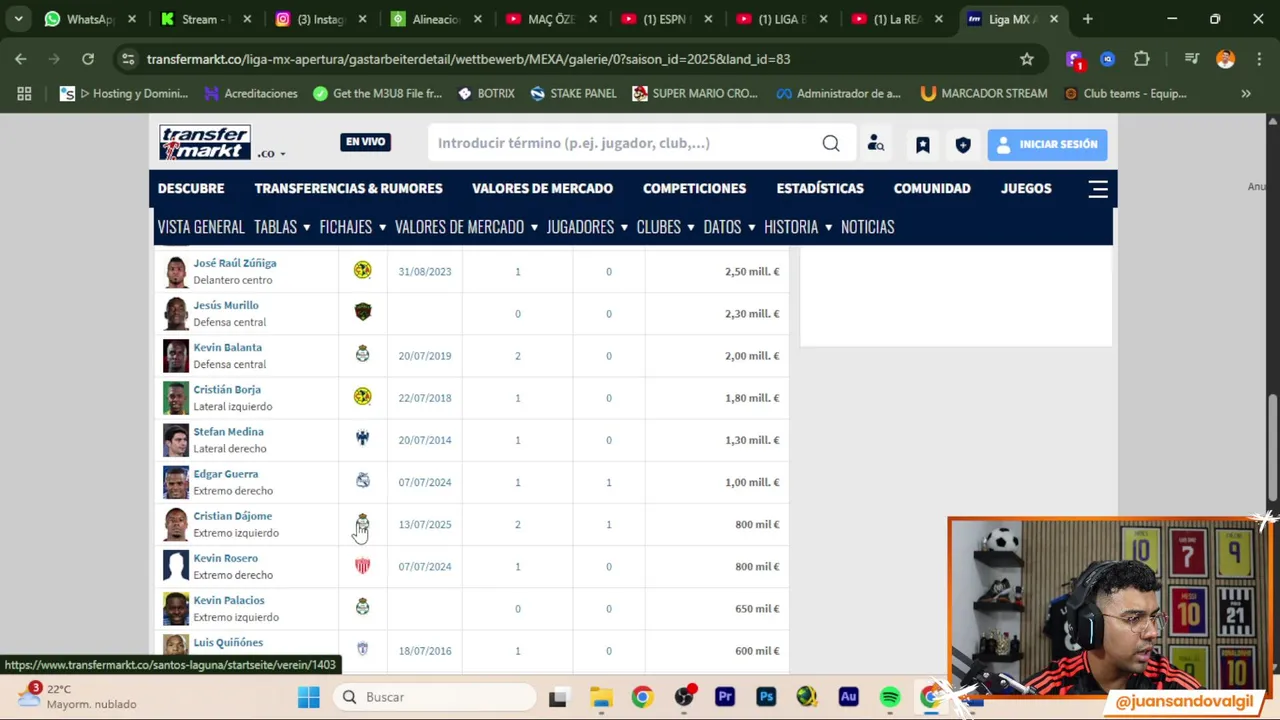Click the Windows taskbar Buscar search box

(x=436, y=697)
